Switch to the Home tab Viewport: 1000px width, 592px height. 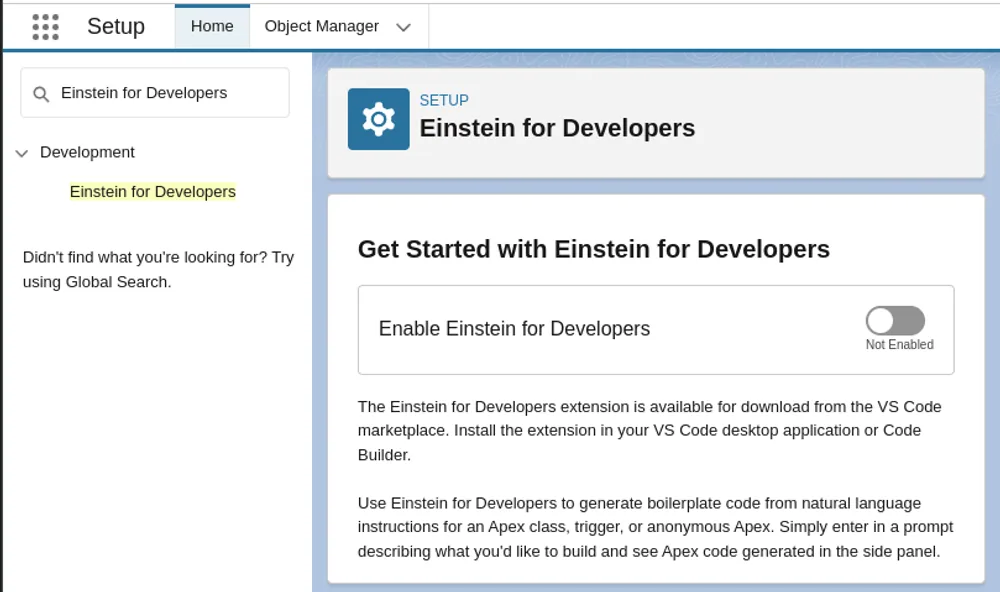pyautogui.click(x=212, y=26)
